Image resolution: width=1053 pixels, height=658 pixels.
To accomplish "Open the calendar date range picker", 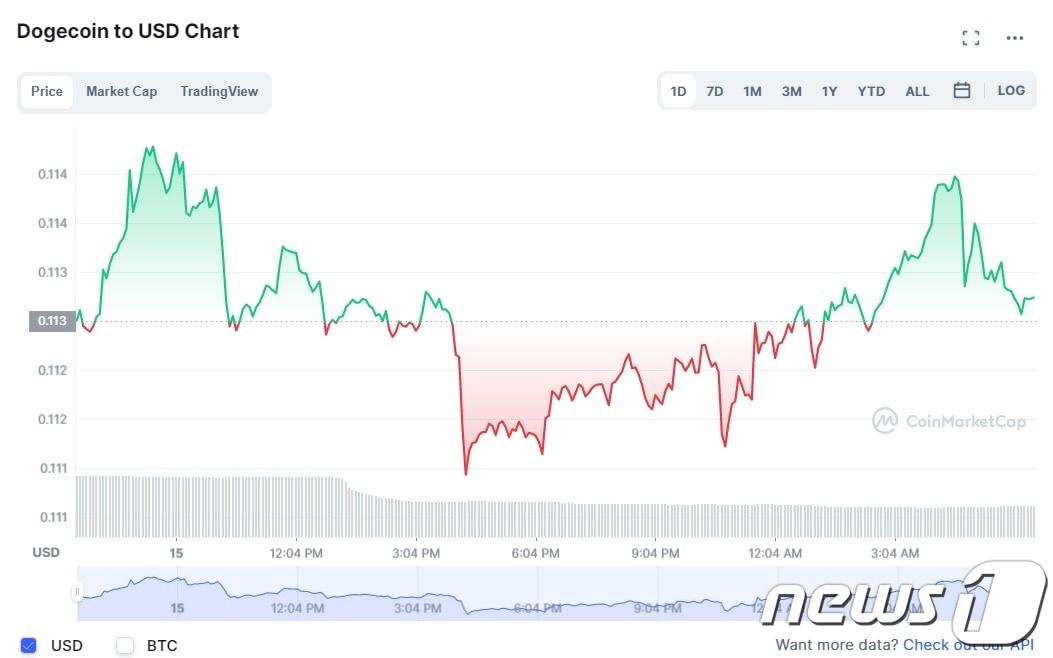I will [962, 91].
